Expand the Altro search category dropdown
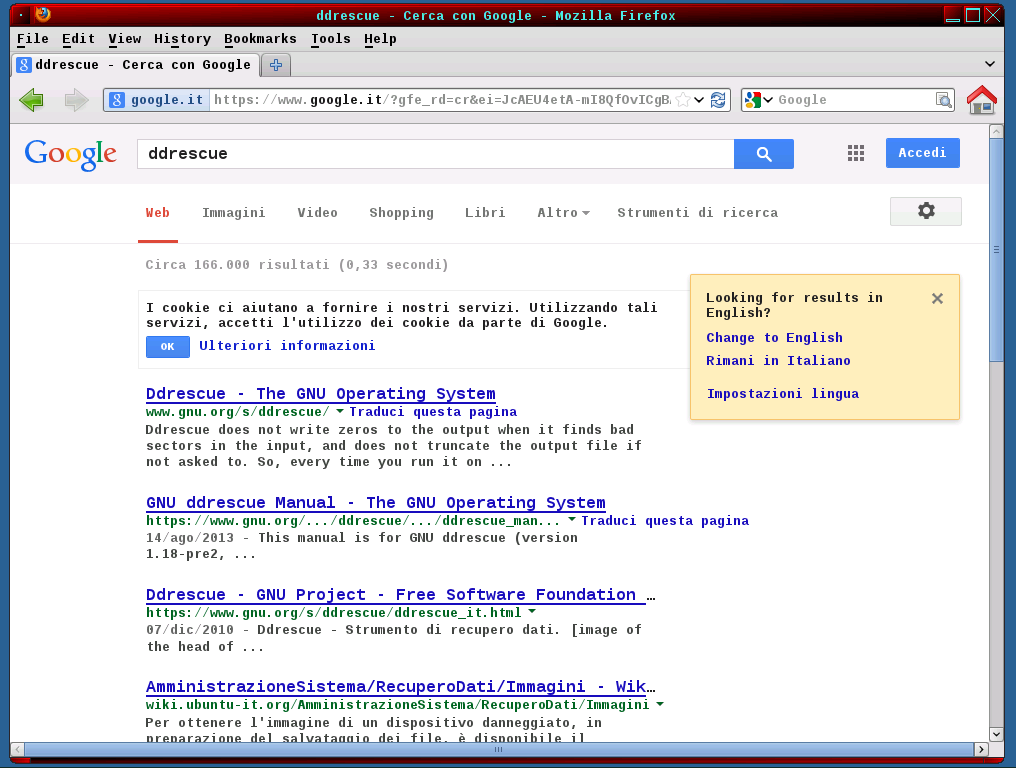The height and width of the screenshot is (768, 1016). [x=563, y=213]
